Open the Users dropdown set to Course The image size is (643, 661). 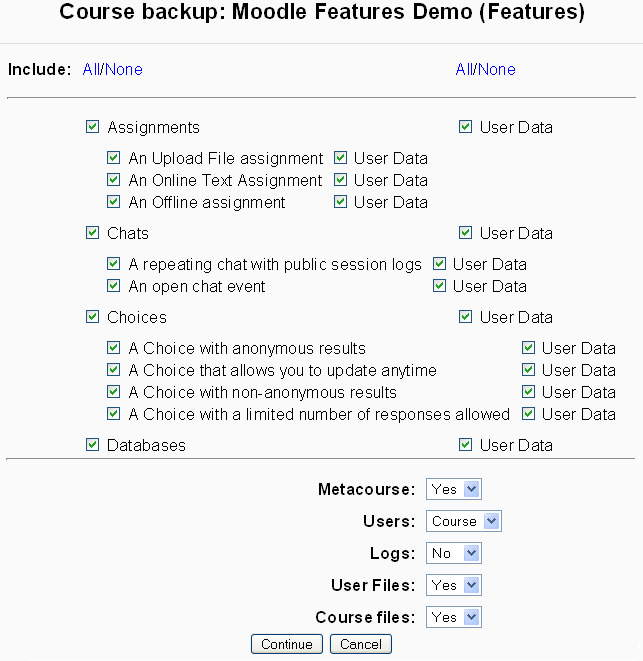[x=464, y=521]
